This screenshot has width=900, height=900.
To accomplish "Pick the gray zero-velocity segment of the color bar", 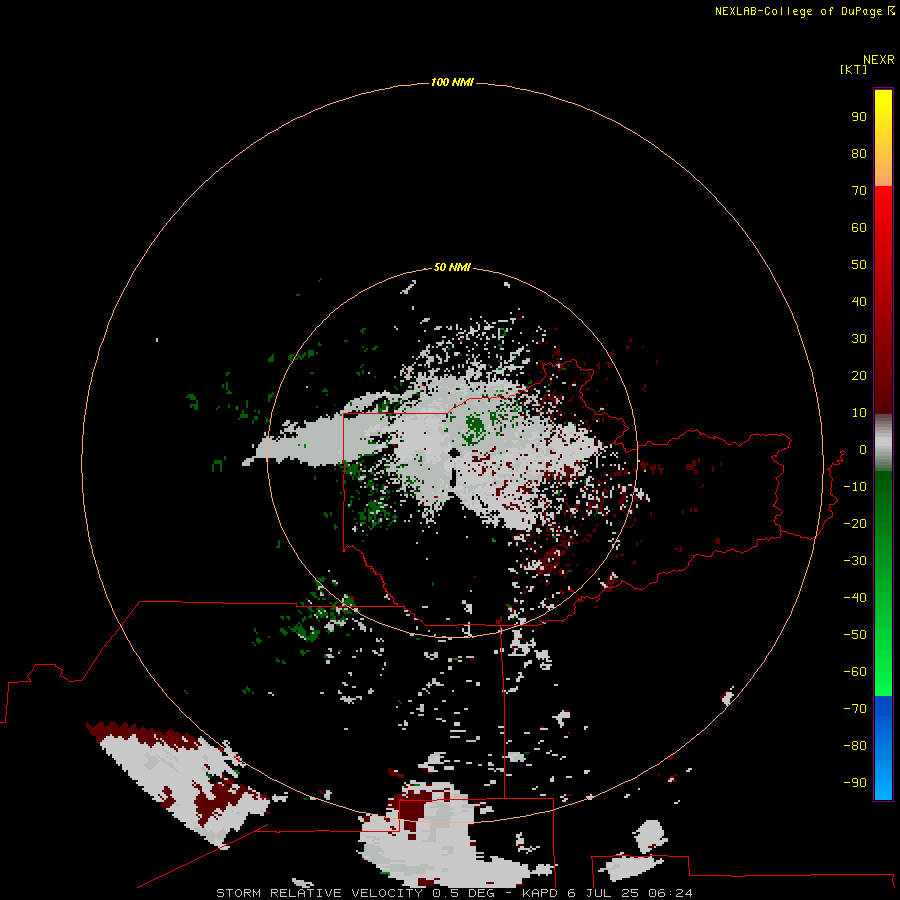I will [883, 442].
